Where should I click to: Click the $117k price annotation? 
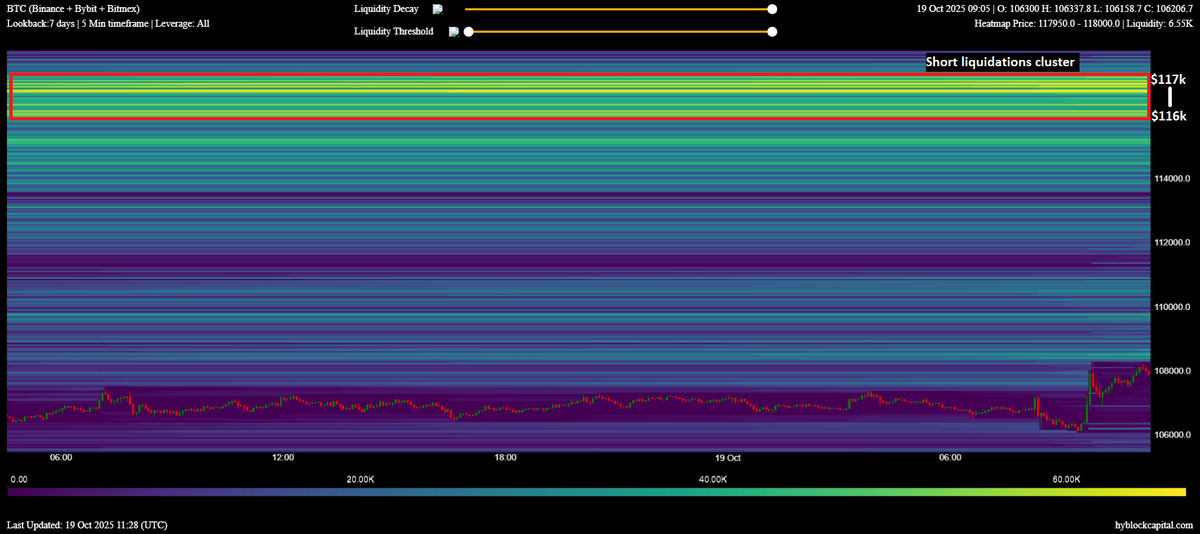[x=1168, y=78]
